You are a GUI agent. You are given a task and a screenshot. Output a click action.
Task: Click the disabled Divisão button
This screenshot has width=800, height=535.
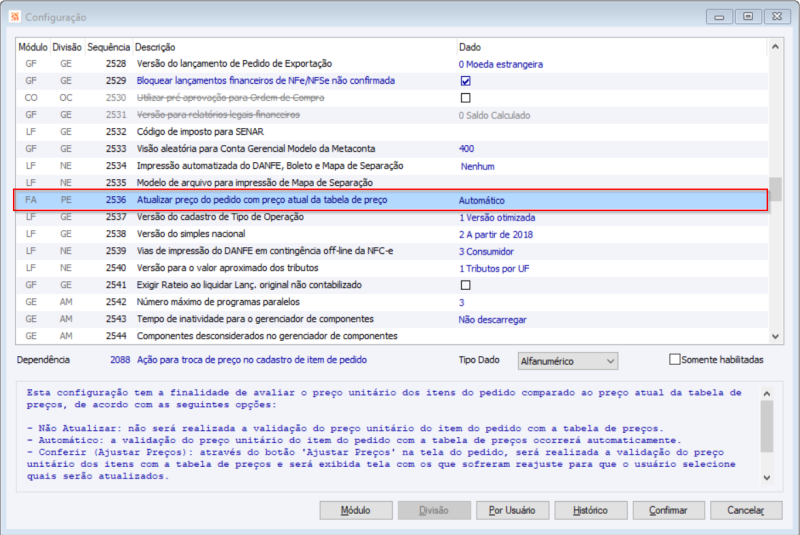[434, 510]
